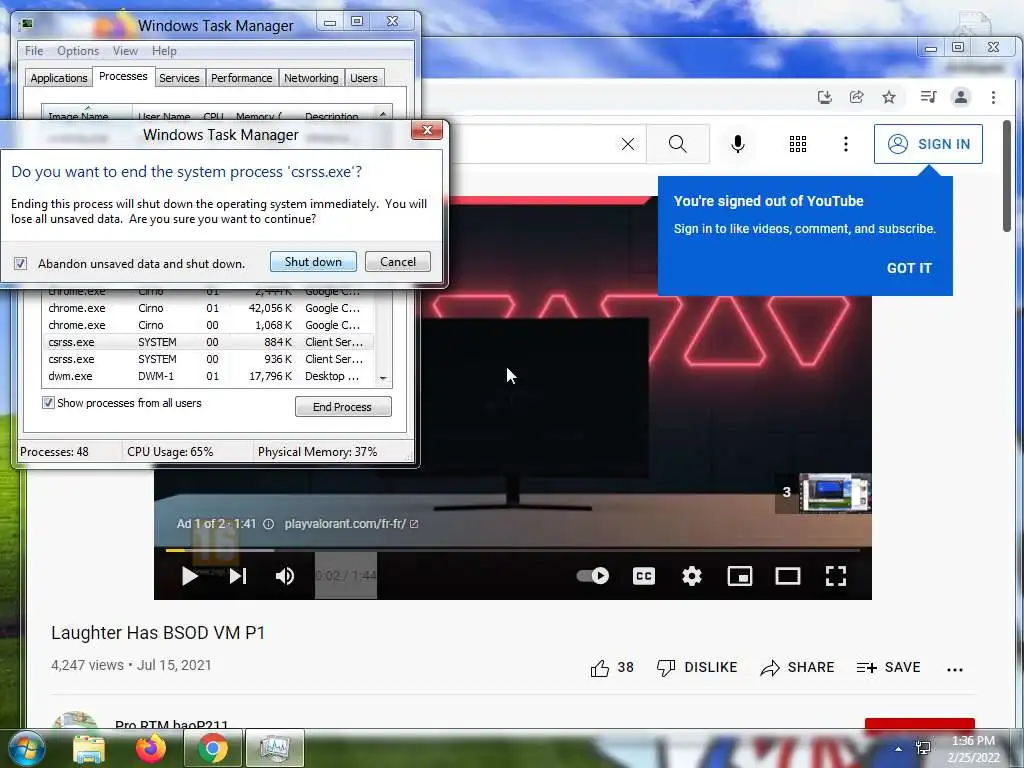This screenshot has width=1024, height=768.
Task: Select chrome.exe row with 1,068 K memory
Action: point(209,325)
